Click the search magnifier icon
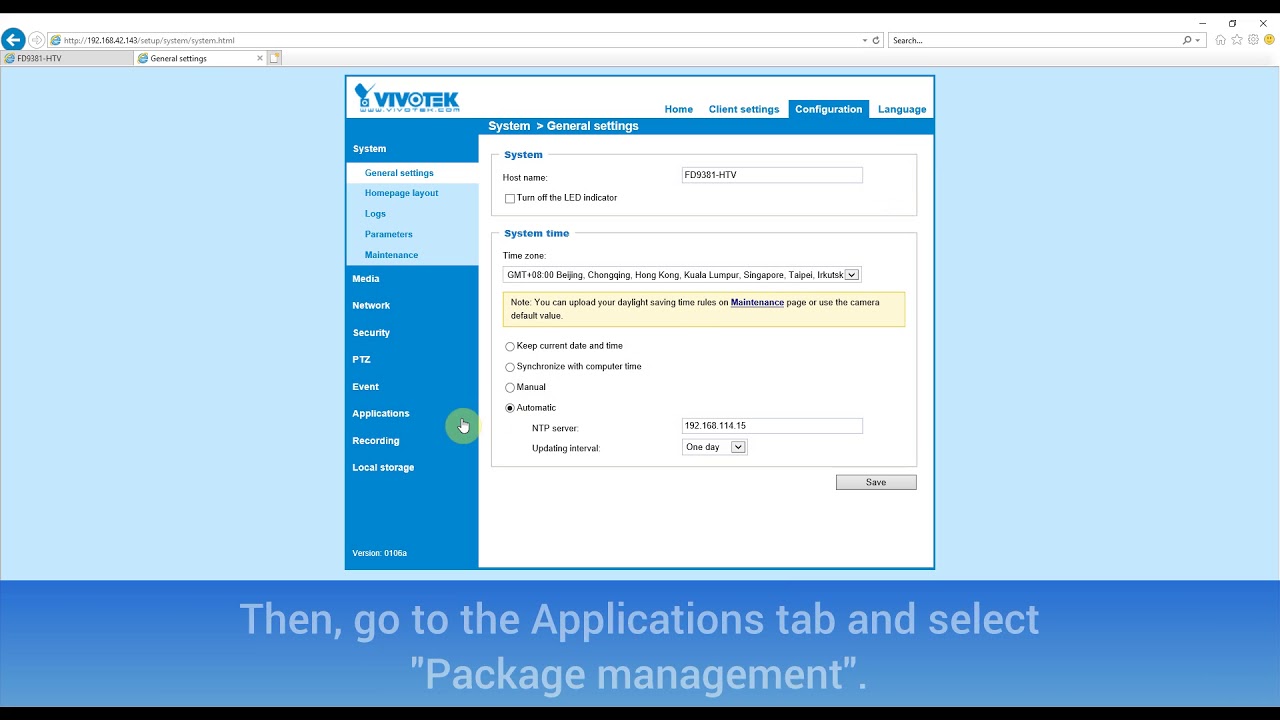Image resolution: width=1280 pixels, height=720 pixels. coord(1187,41)
